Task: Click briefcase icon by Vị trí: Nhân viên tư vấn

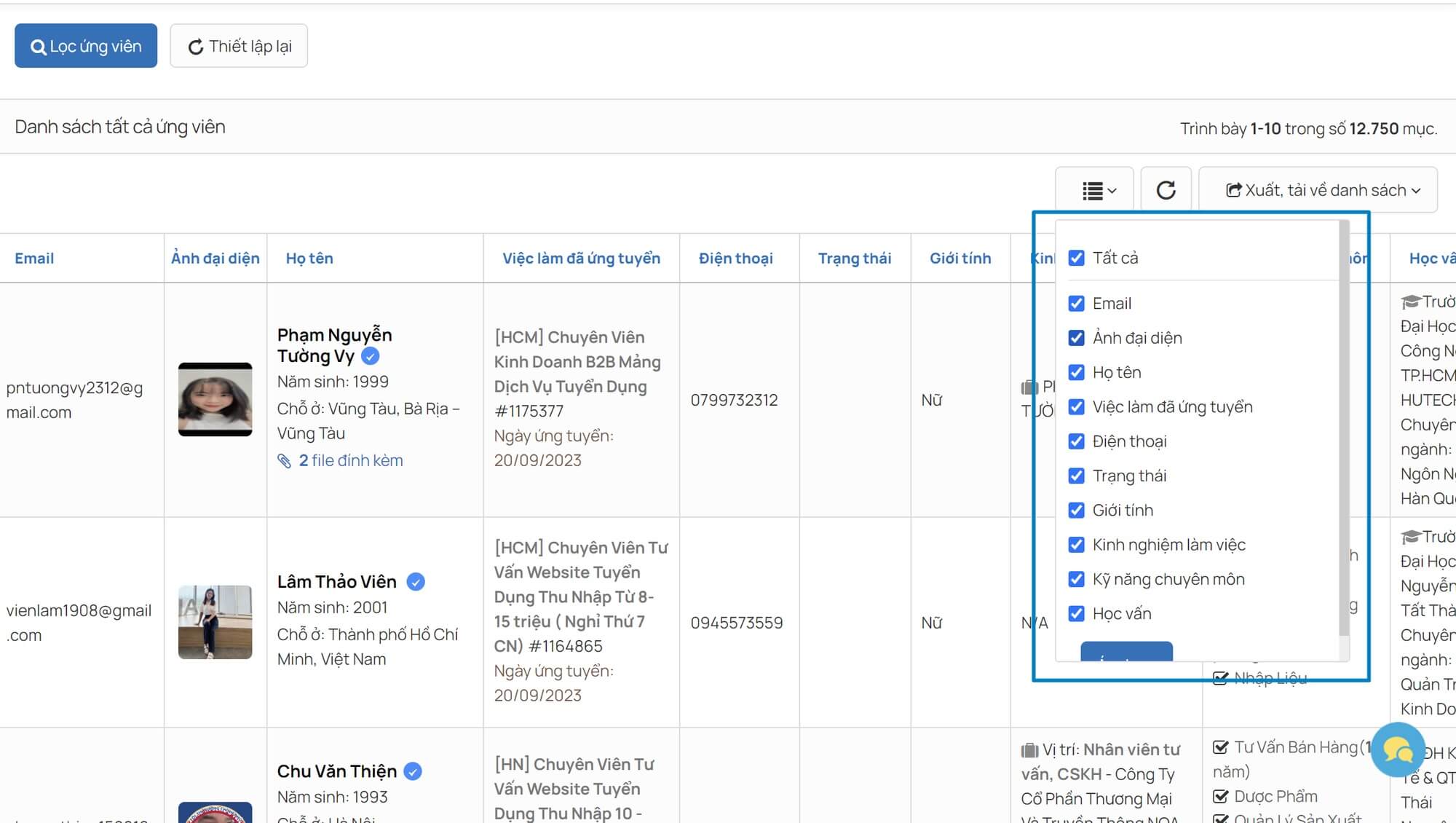Action: (x=1029, y=750)
